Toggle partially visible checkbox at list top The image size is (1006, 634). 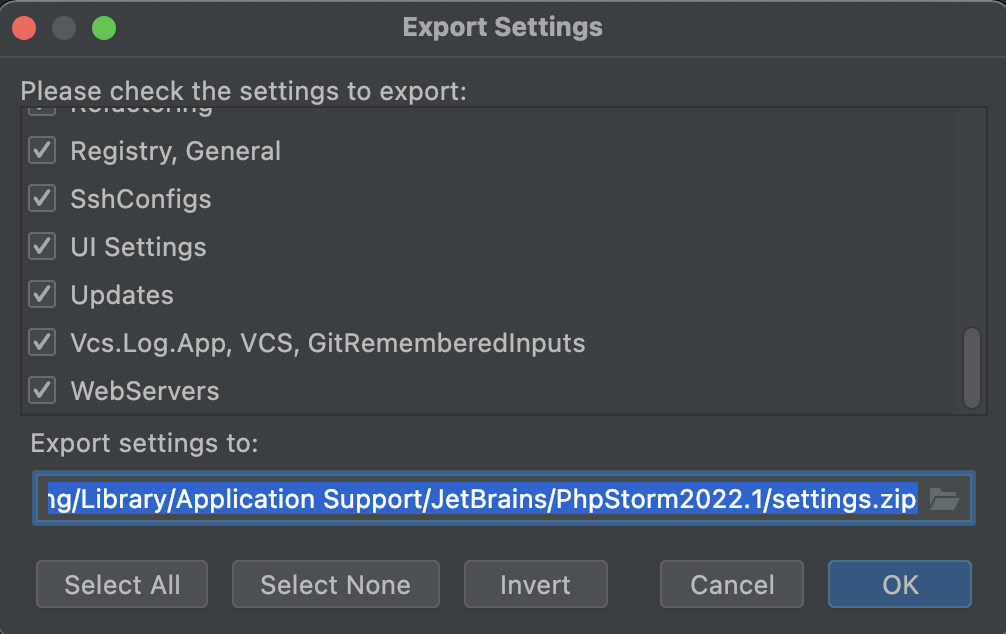42,112
